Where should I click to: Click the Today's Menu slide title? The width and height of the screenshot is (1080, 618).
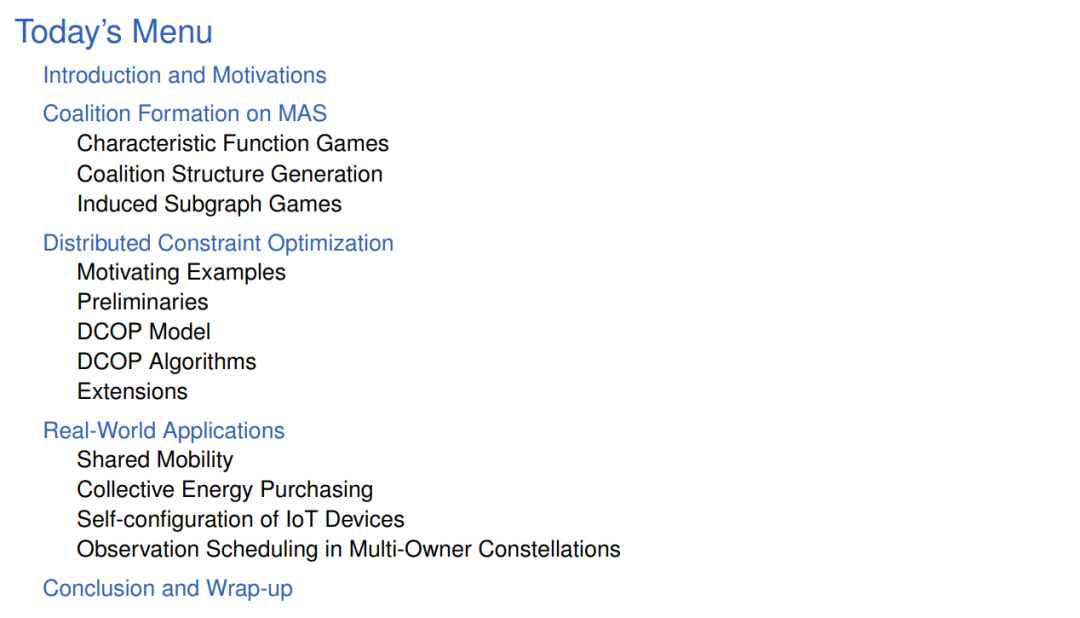coord(114,32)
